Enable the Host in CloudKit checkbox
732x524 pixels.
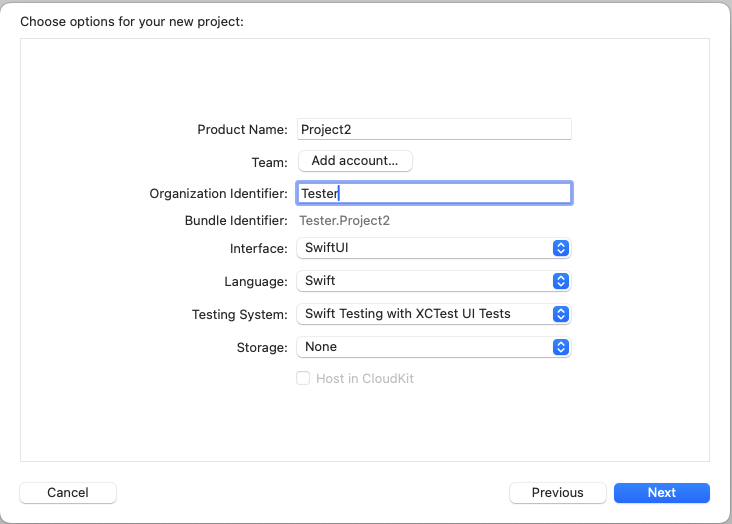coord(303,379)
